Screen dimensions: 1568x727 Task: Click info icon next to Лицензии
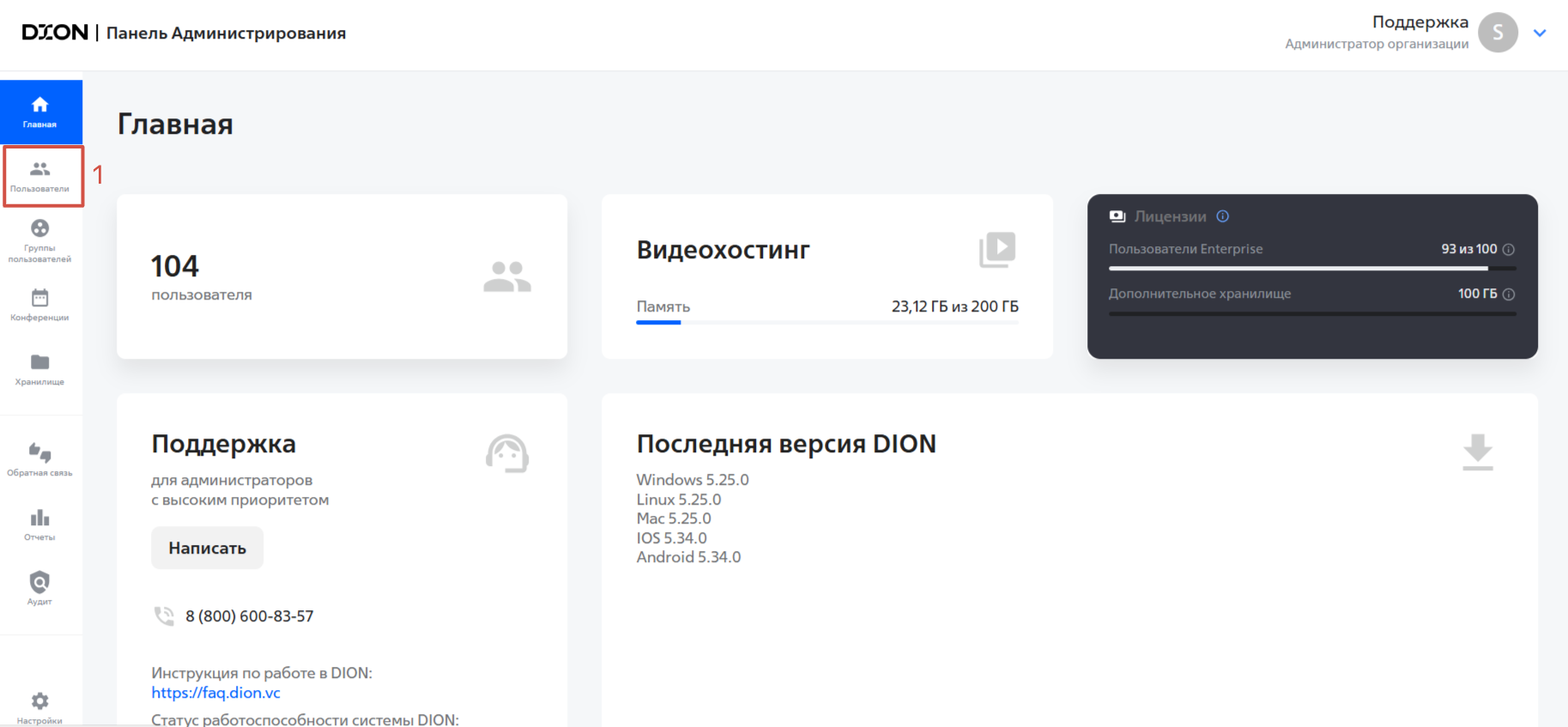[x=1223, y=216]
